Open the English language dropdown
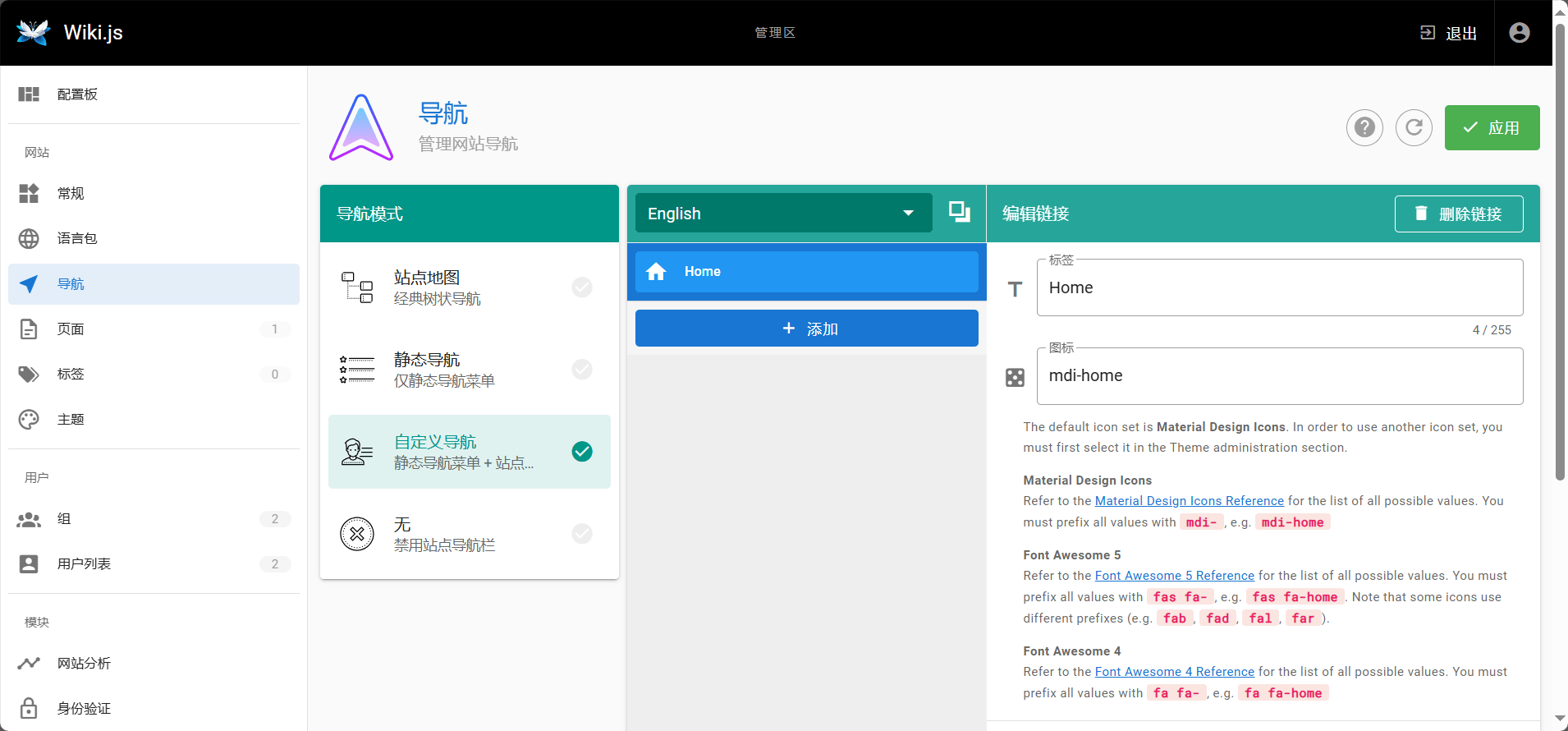1568x731 pixels. coord(783,214)
